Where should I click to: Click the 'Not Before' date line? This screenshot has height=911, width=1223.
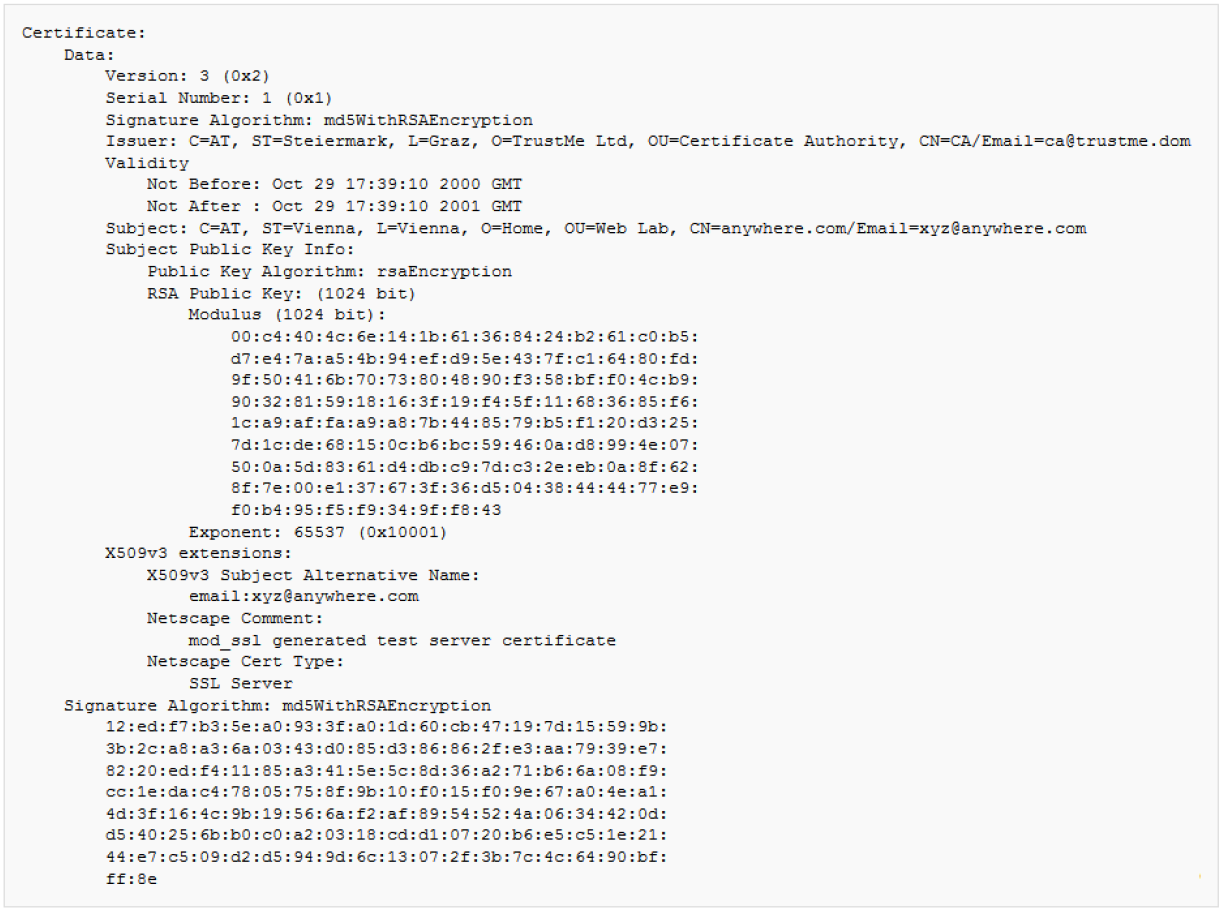click(x=334, y=185)
